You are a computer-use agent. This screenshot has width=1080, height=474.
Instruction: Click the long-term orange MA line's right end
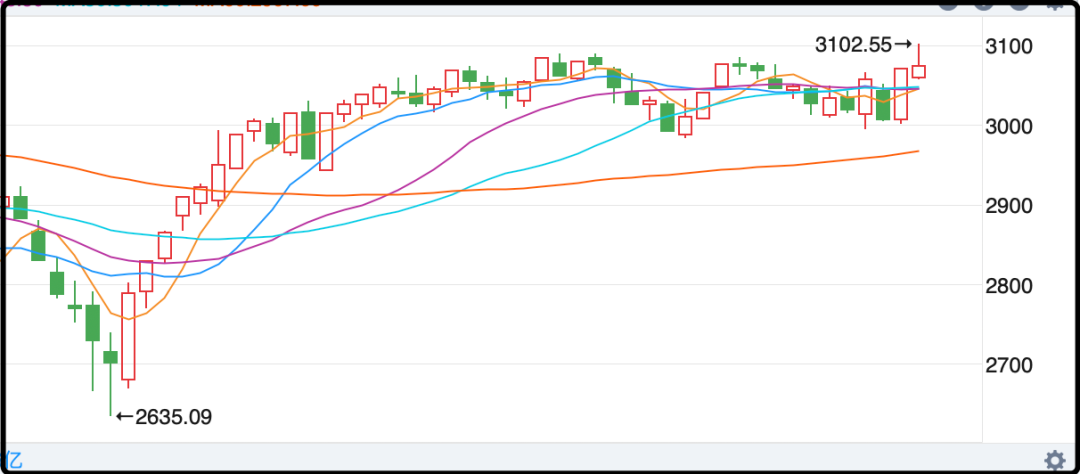915,152
